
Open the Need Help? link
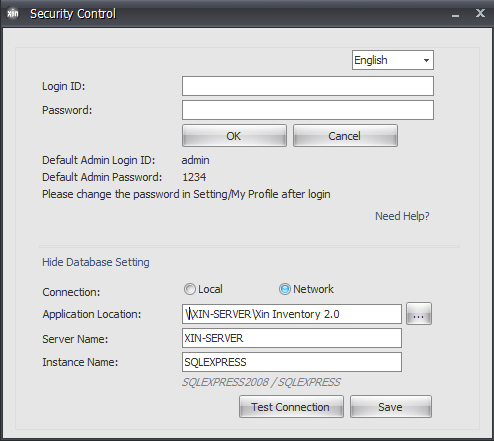click(x=402, y=216)
